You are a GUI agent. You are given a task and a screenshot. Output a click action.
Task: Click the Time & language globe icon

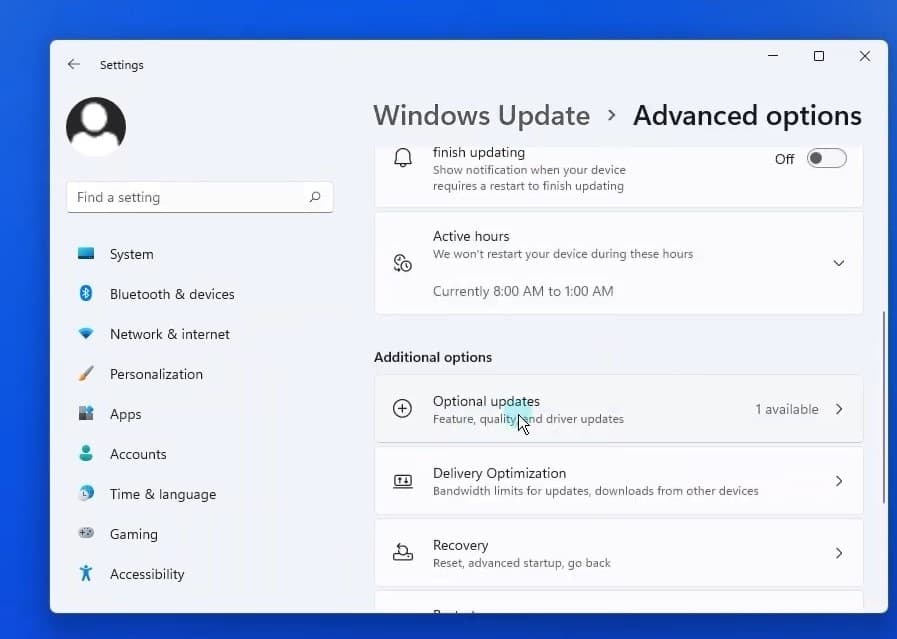pyautogui.click(x=86, y=493)
